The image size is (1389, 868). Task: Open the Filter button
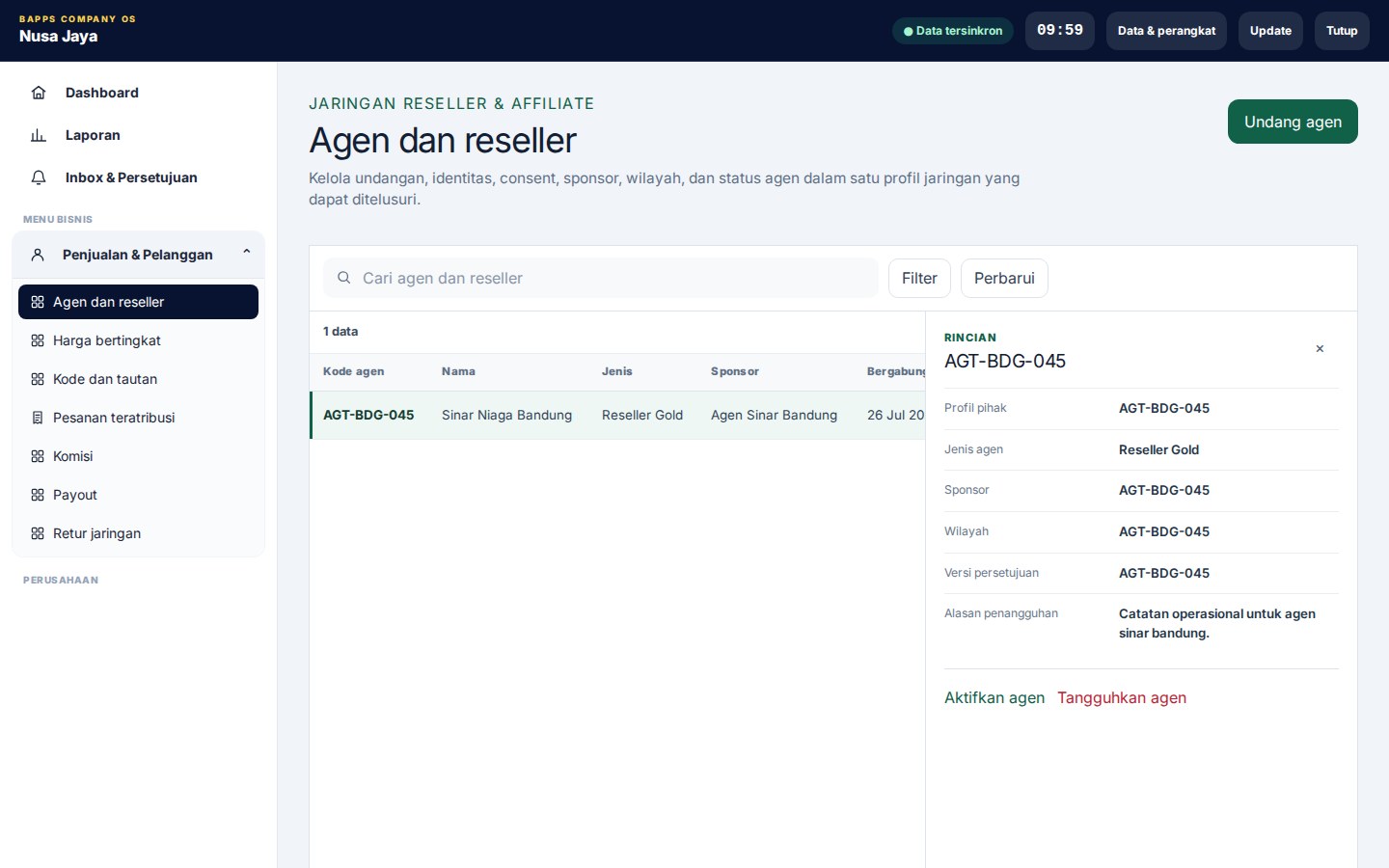[919, 278]
